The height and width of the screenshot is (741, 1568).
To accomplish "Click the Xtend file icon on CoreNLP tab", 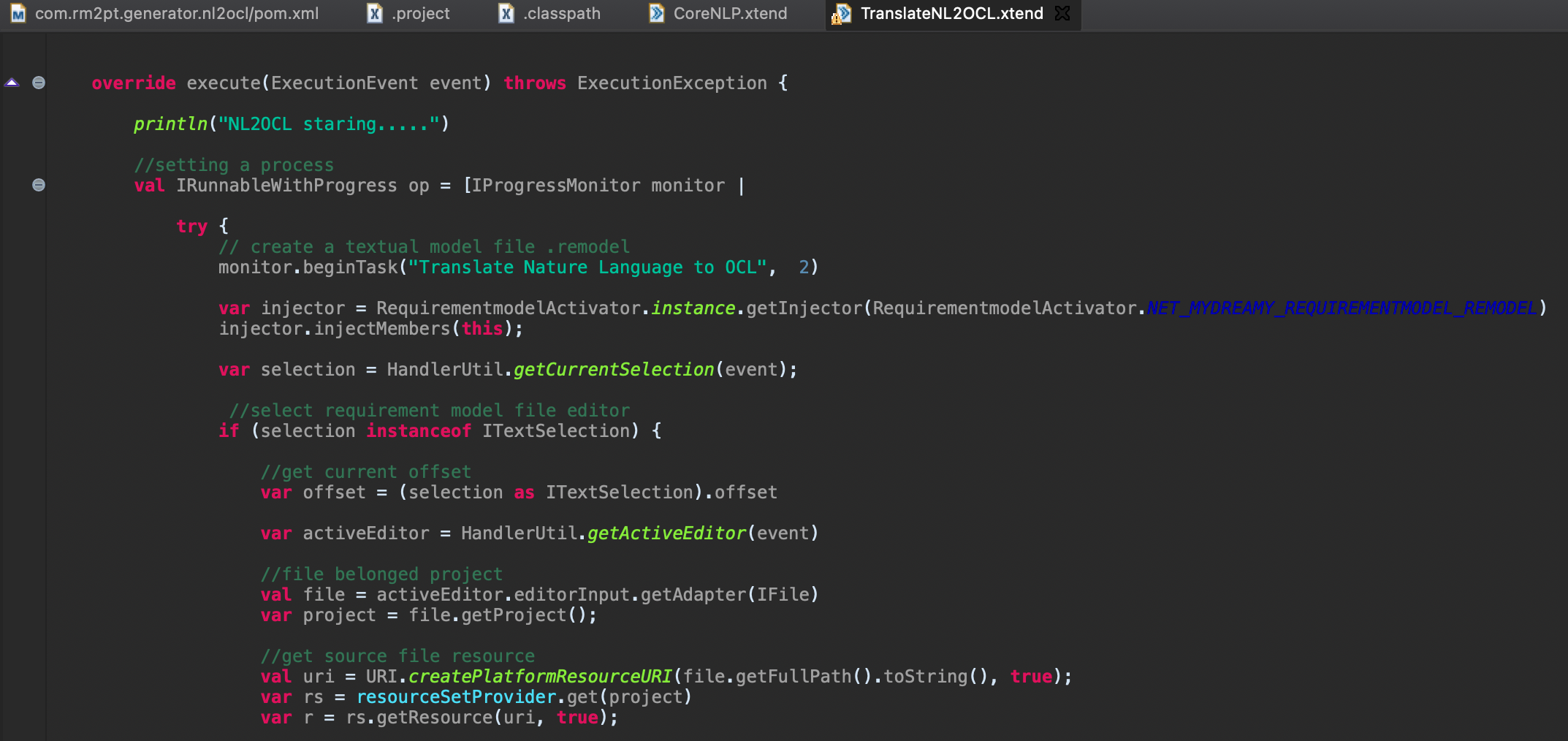I will [x=657, y=13].
